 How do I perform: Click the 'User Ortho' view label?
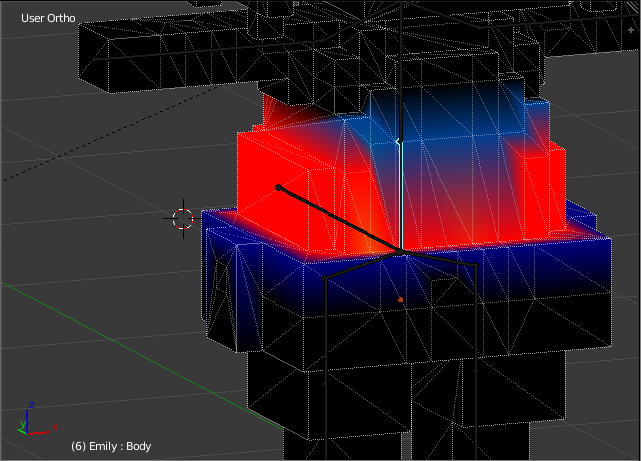coord(48,18)
